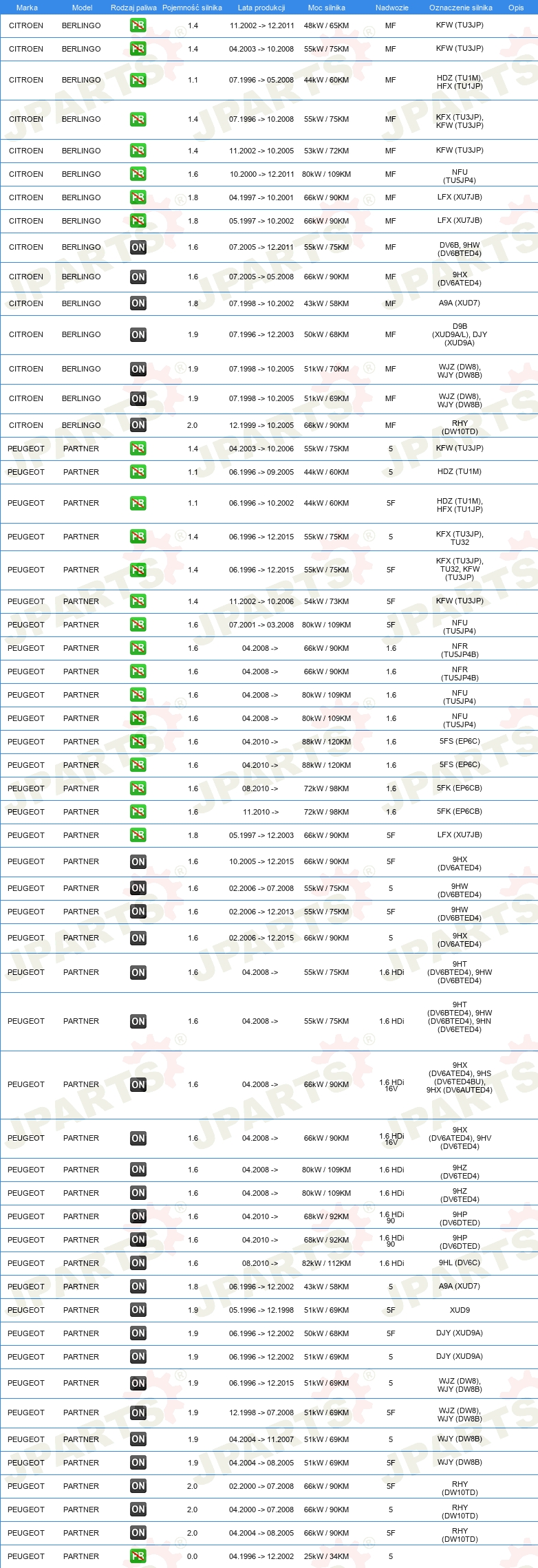The image size is (538, 1568).
Task: Click the Oznaczenie silnika column header
Action: pyautogui.click(x=461, y=8)
